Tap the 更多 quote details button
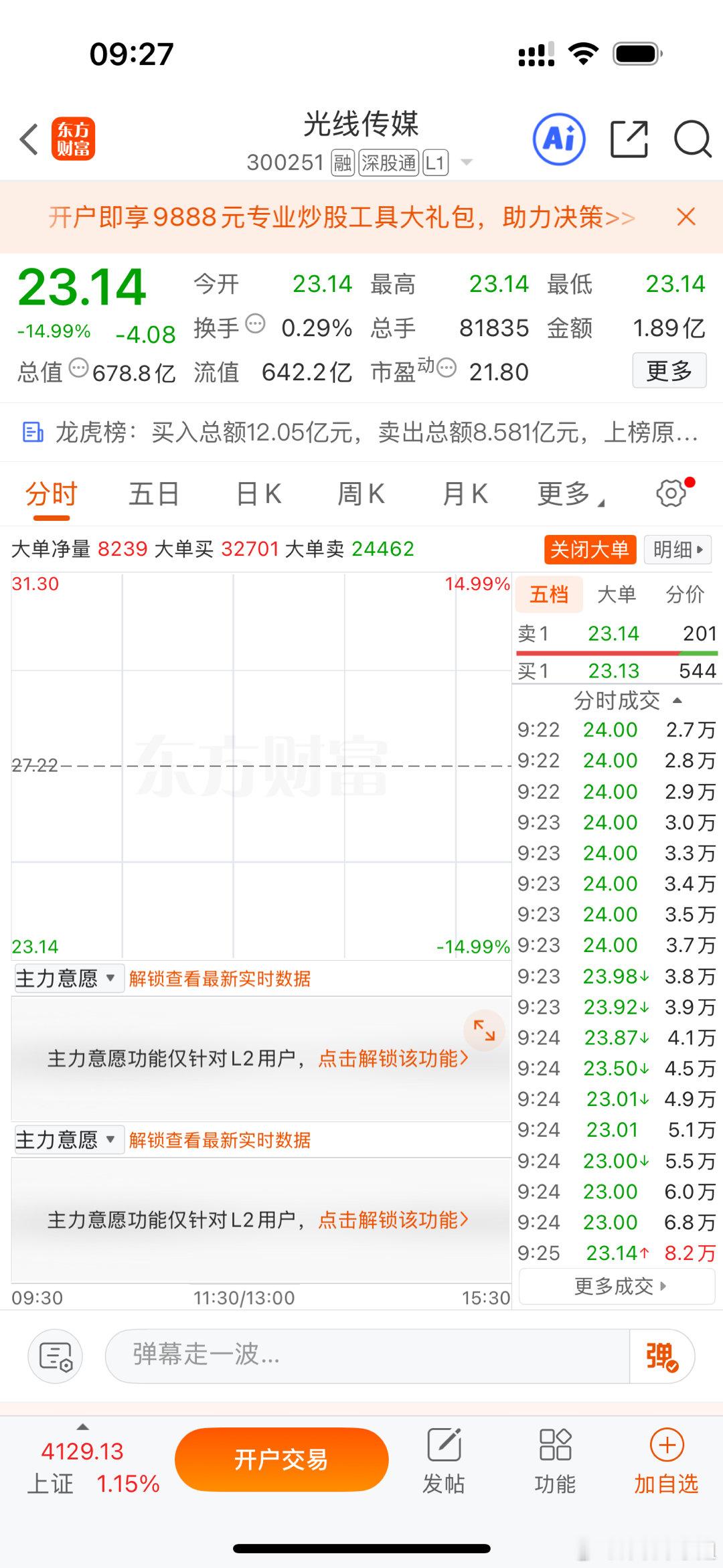This screenshot has height=1568, width=723. tap(669, 370)
